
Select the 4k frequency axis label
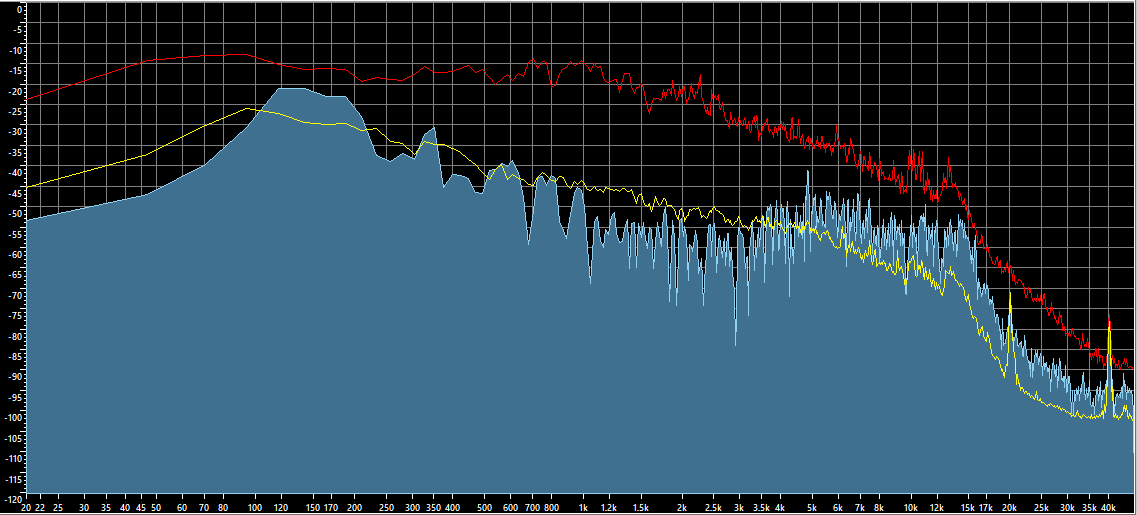coord(781,508)
